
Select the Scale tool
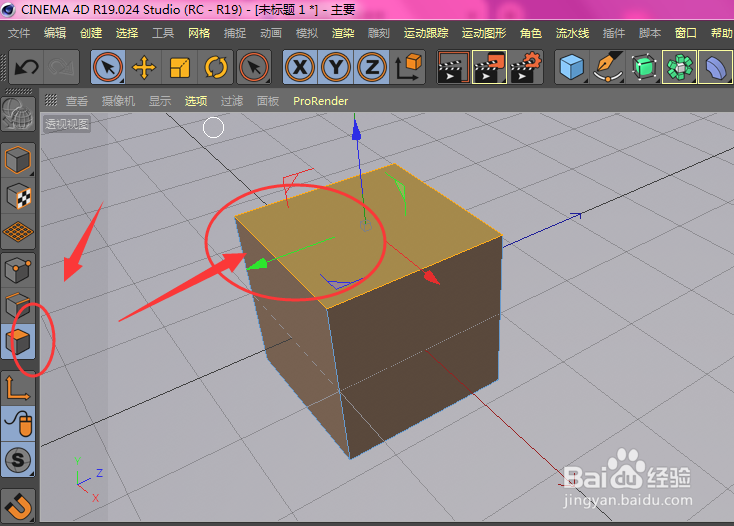180,68
